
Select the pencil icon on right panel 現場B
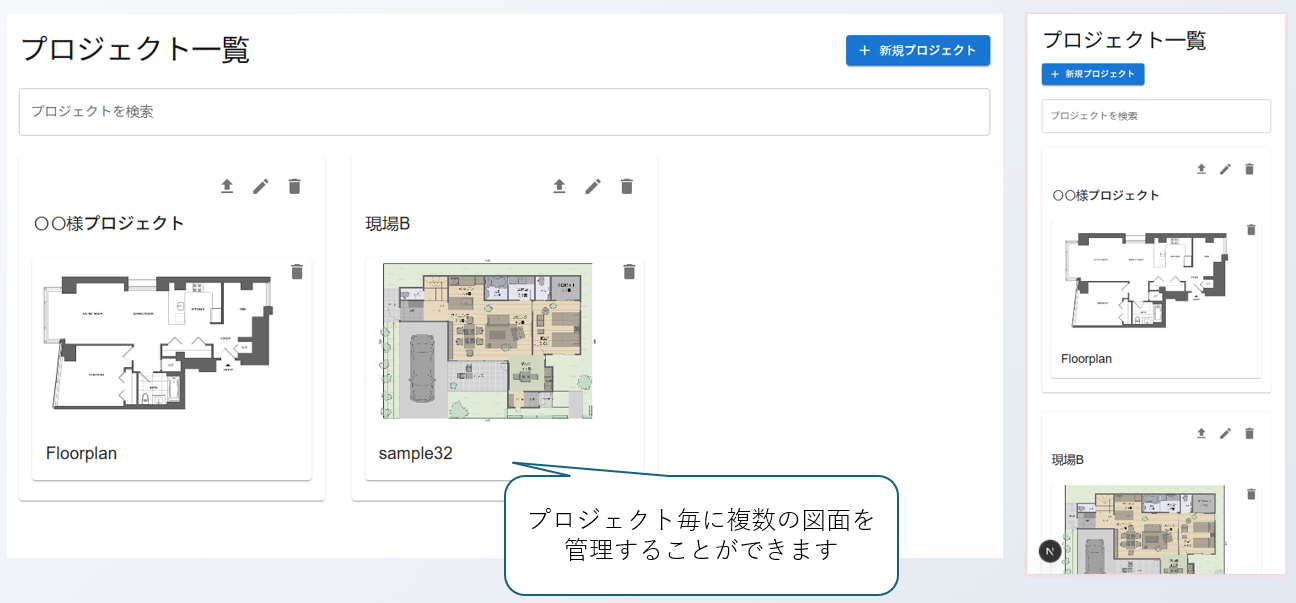[x=1225, y=433]
